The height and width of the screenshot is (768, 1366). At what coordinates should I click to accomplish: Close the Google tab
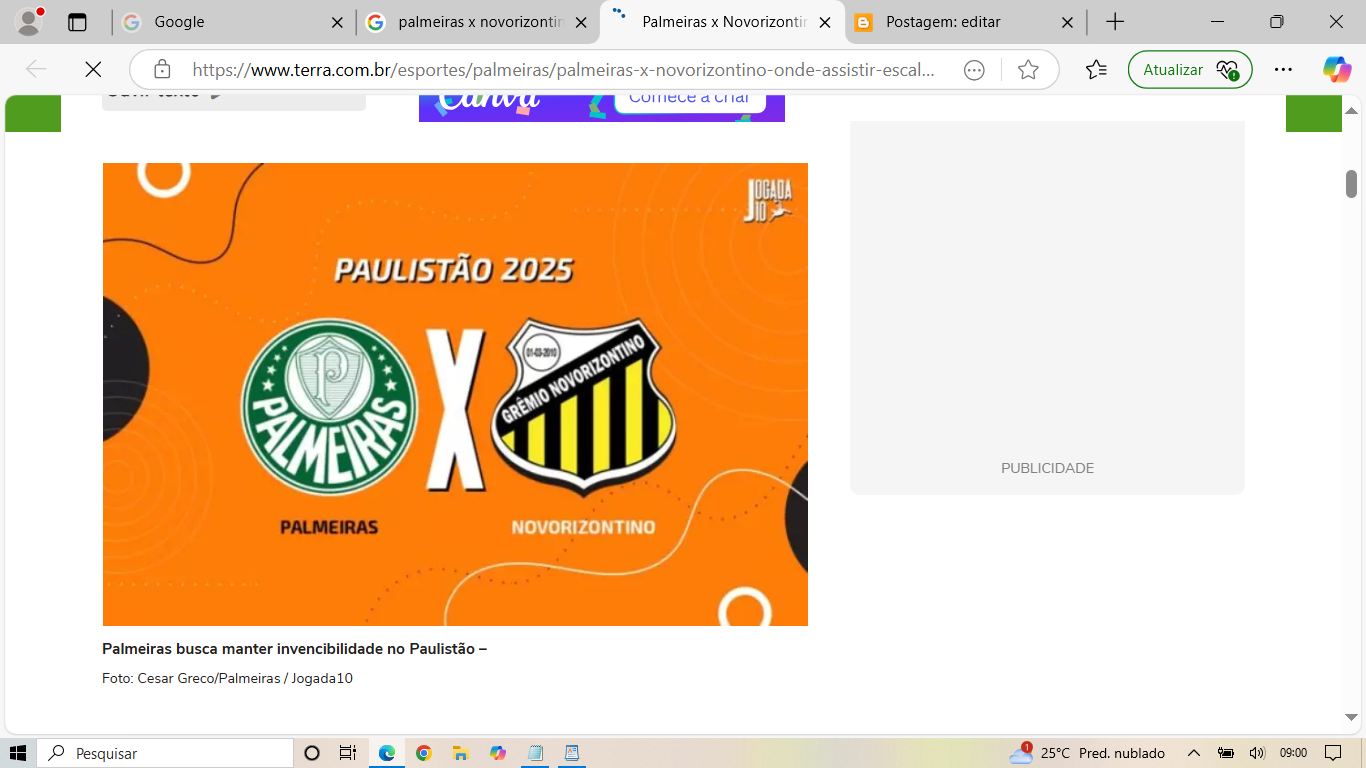coord(337,22)
